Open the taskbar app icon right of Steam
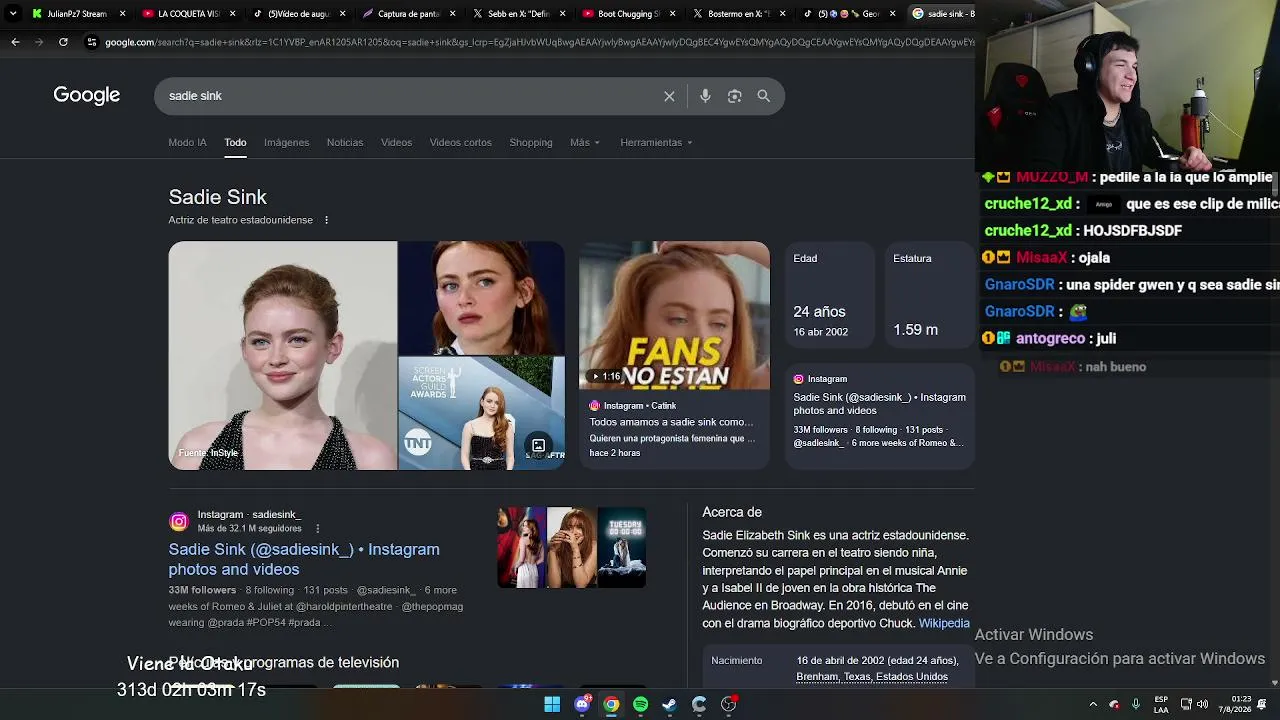The width and height of the screenshot is (1280, 720). click(699, 704)
